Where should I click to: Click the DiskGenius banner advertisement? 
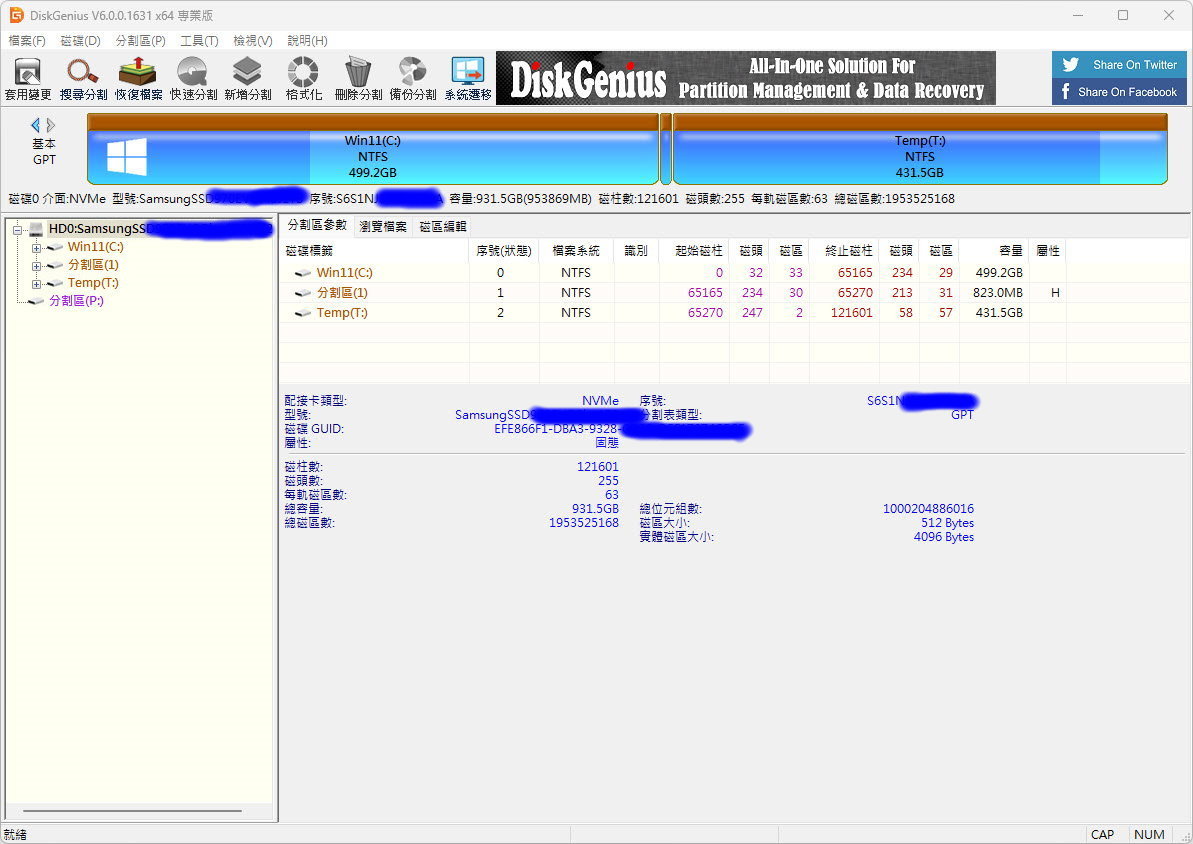tap(746, 78)
